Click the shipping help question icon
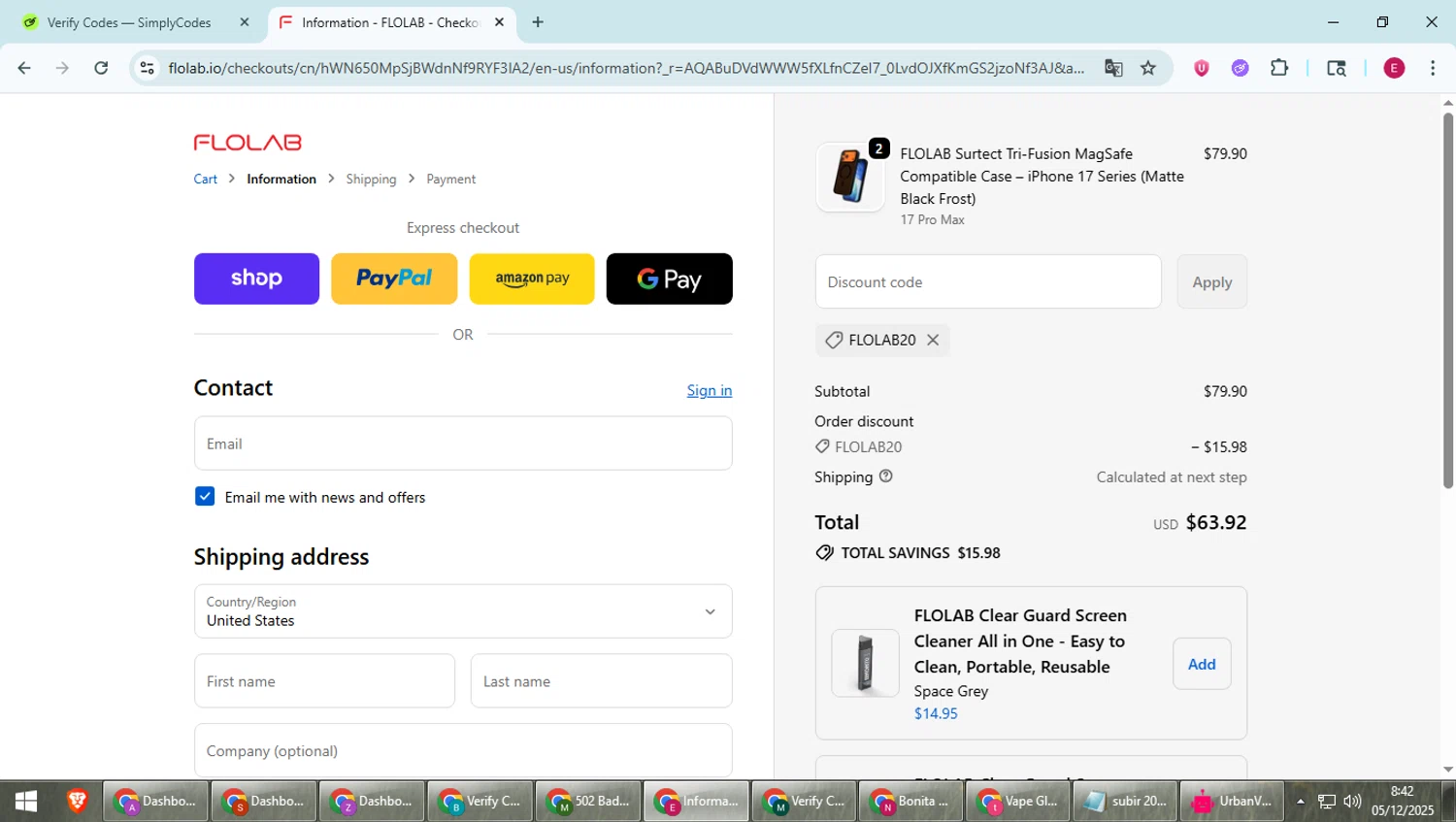 click(x=885, y=477)
